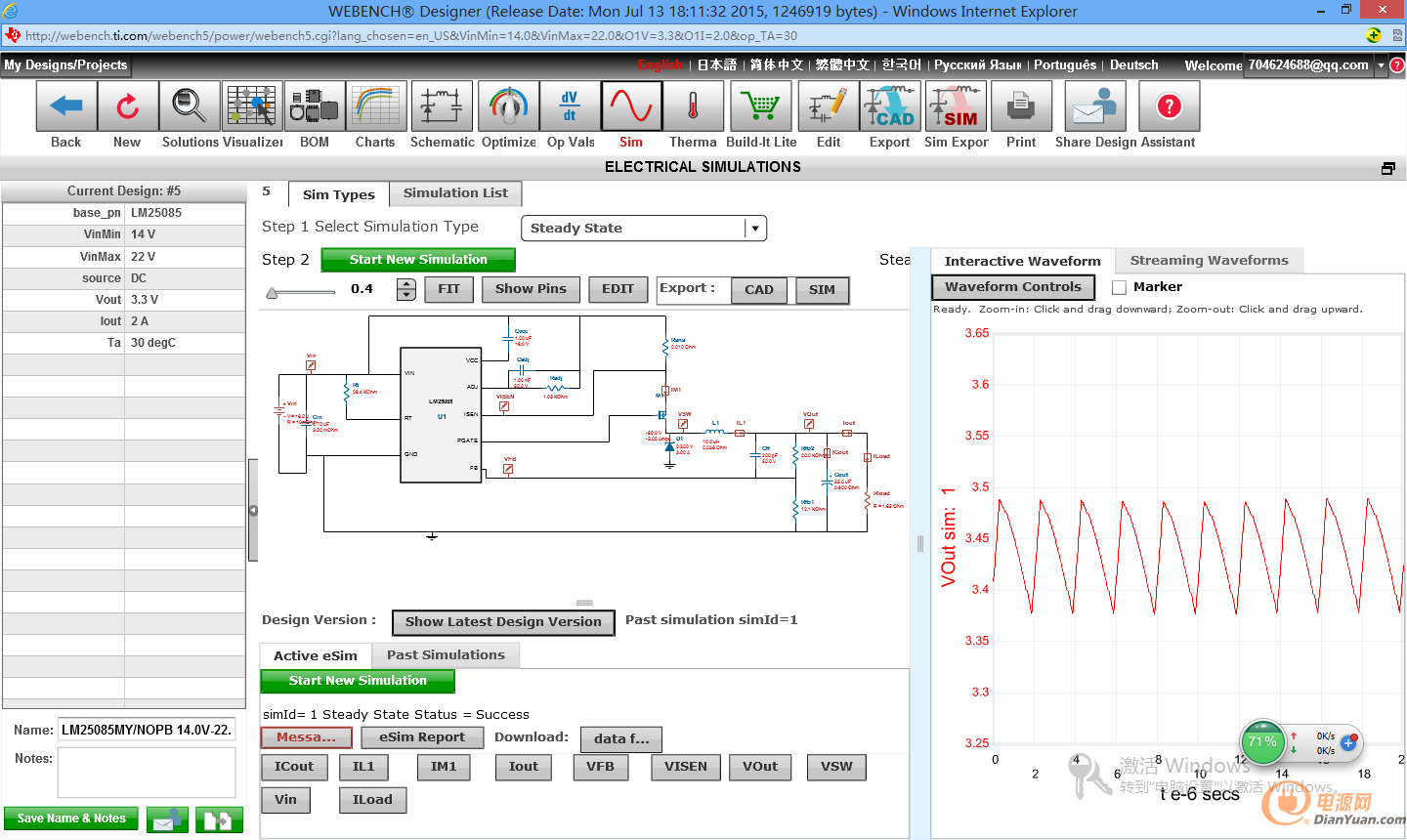Click Start New Simulation in Step 2
The image size is (1407, 840).
pos(418,260)
